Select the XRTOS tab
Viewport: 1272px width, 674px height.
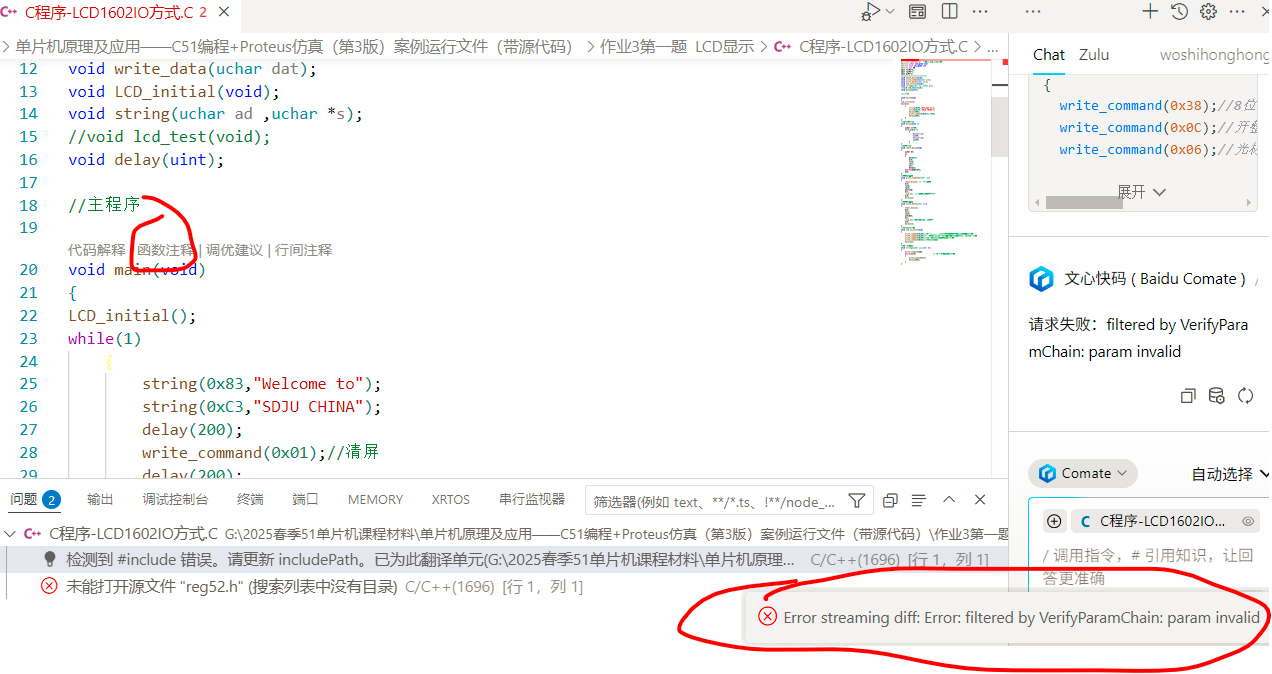(x=450, y=499)
